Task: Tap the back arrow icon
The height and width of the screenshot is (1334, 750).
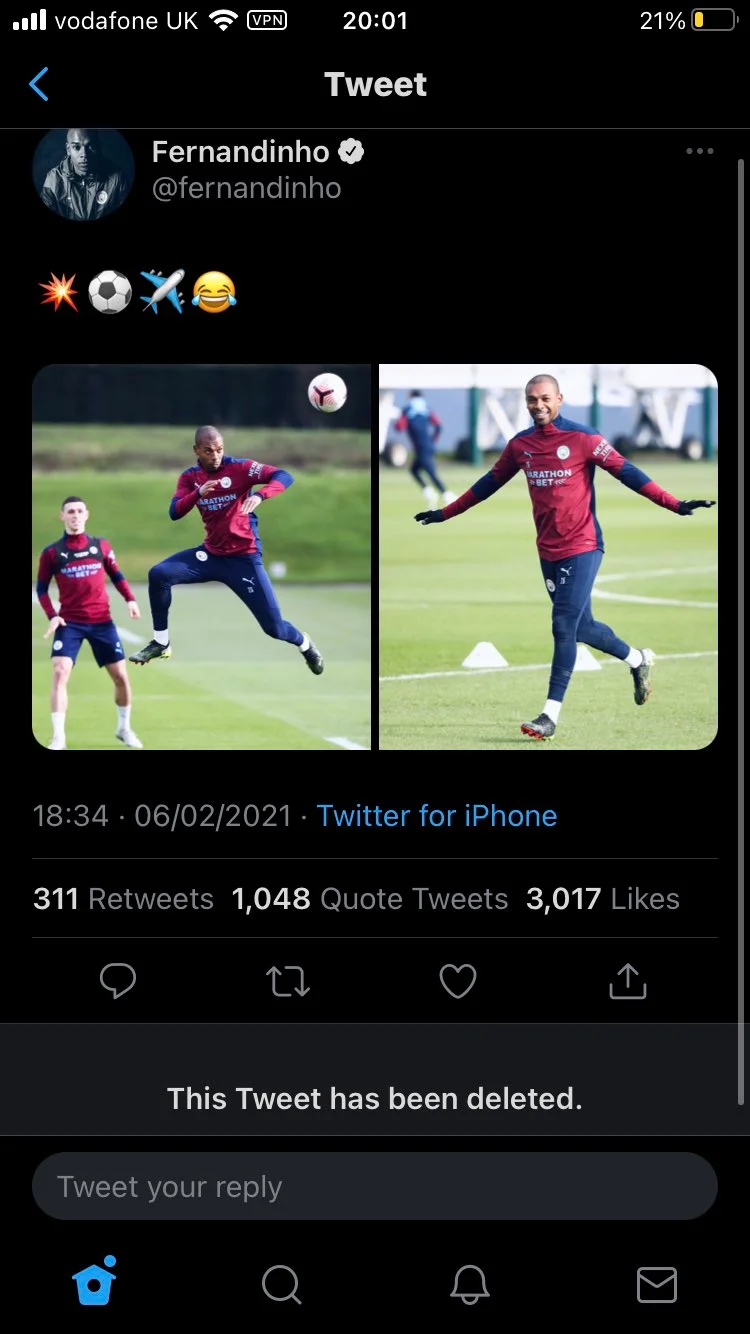Action: (39, 85)
